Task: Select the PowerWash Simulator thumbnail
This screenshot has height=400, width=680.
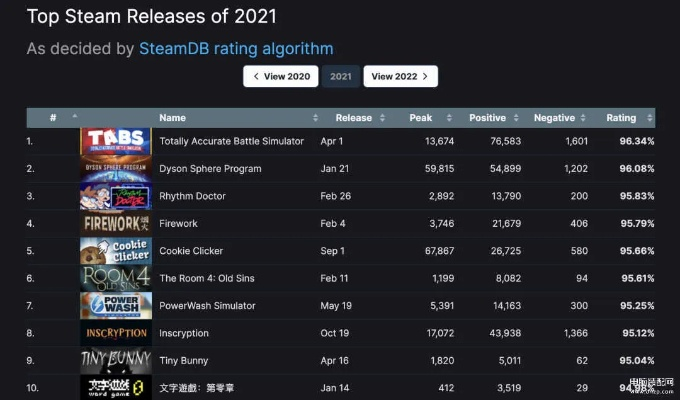Action: point(115,305)
